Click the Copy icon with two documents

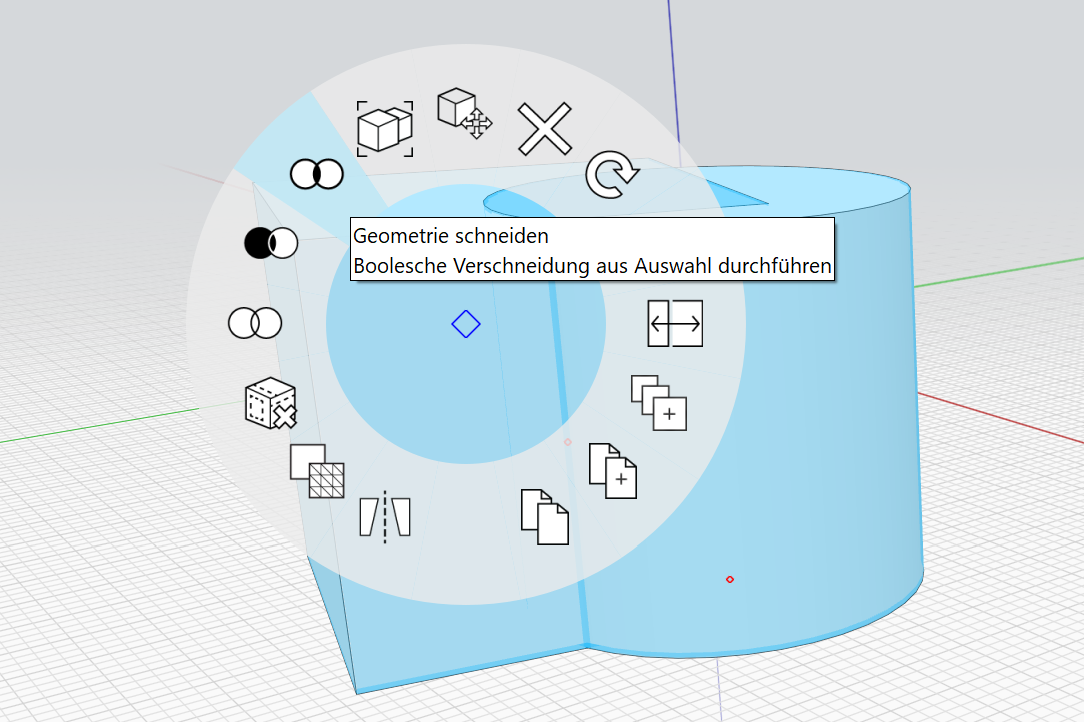[x=544, y=517]
